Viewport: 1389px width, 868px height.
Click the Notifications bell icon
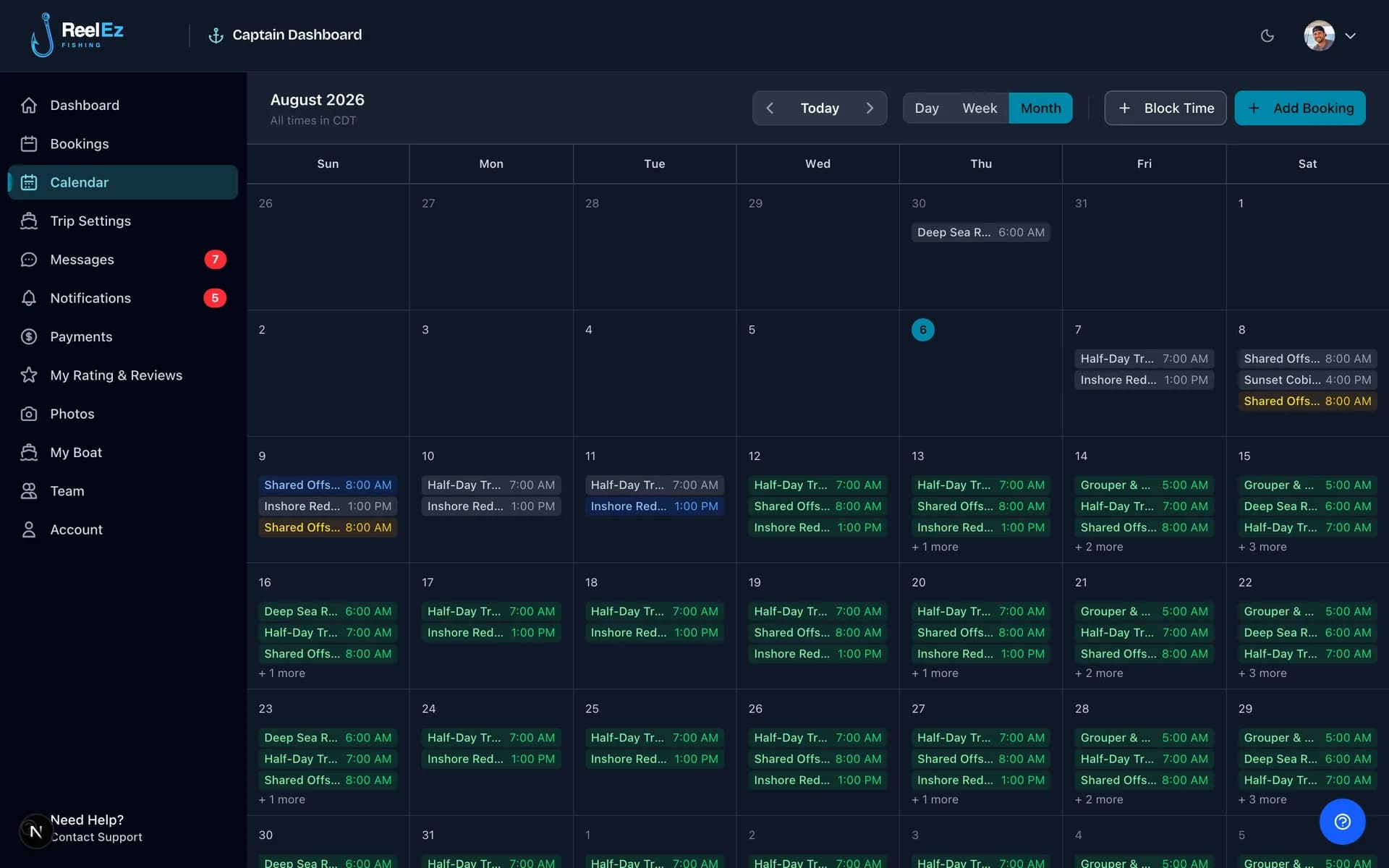pyautogui.click(x=29, y=298)
